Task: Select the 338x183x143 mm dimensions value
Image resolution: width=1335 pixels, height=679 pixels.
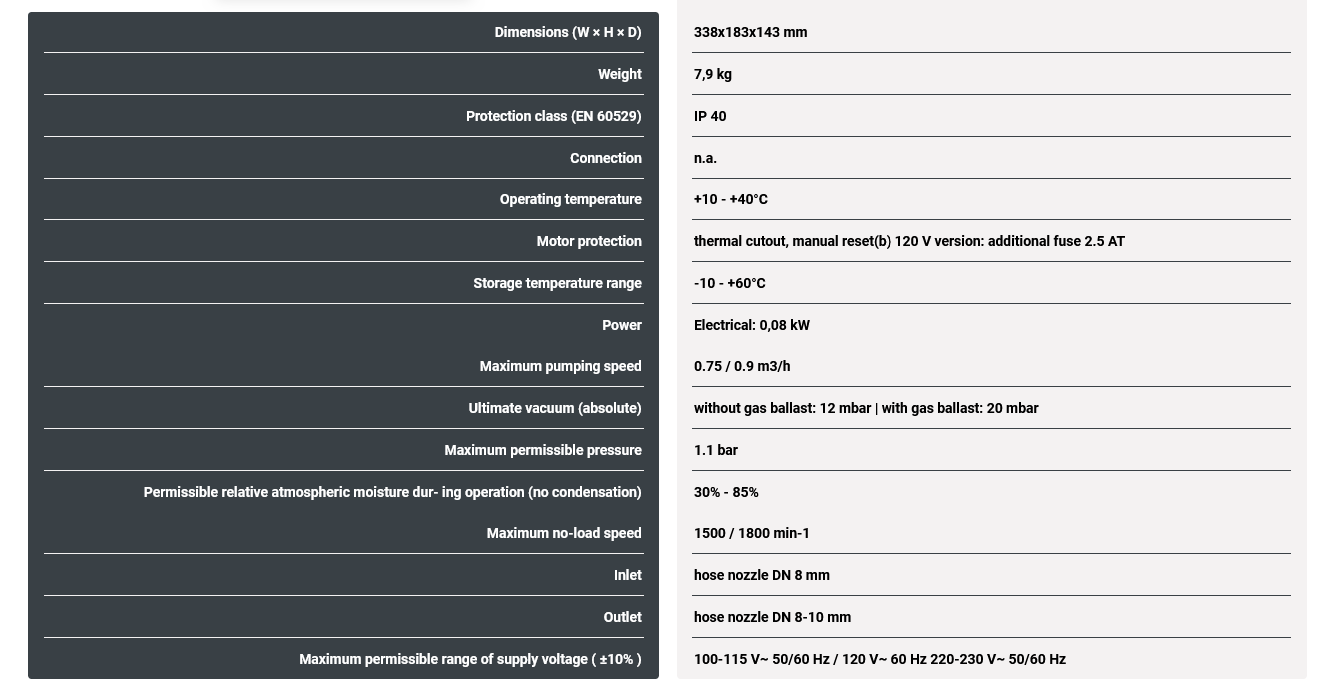Action: click(x=750, y=32)
